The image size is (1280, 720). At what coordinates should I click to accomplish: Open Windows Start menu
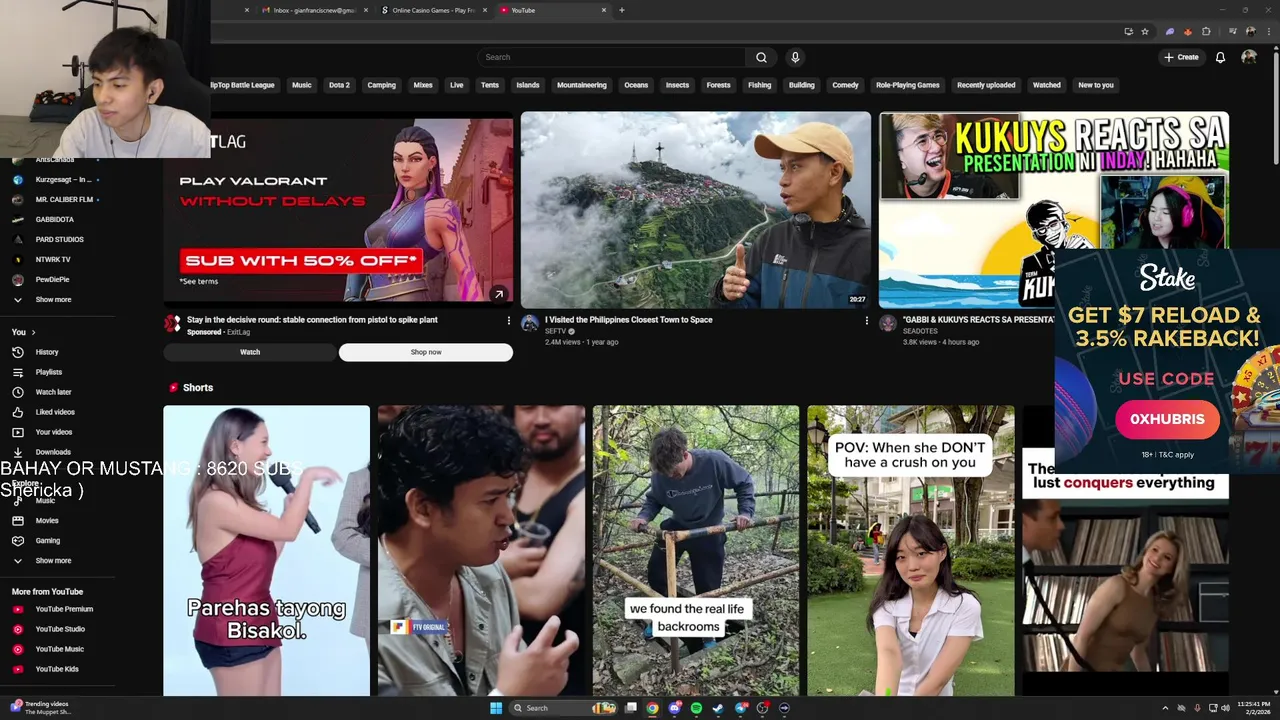tap(495, 708)
